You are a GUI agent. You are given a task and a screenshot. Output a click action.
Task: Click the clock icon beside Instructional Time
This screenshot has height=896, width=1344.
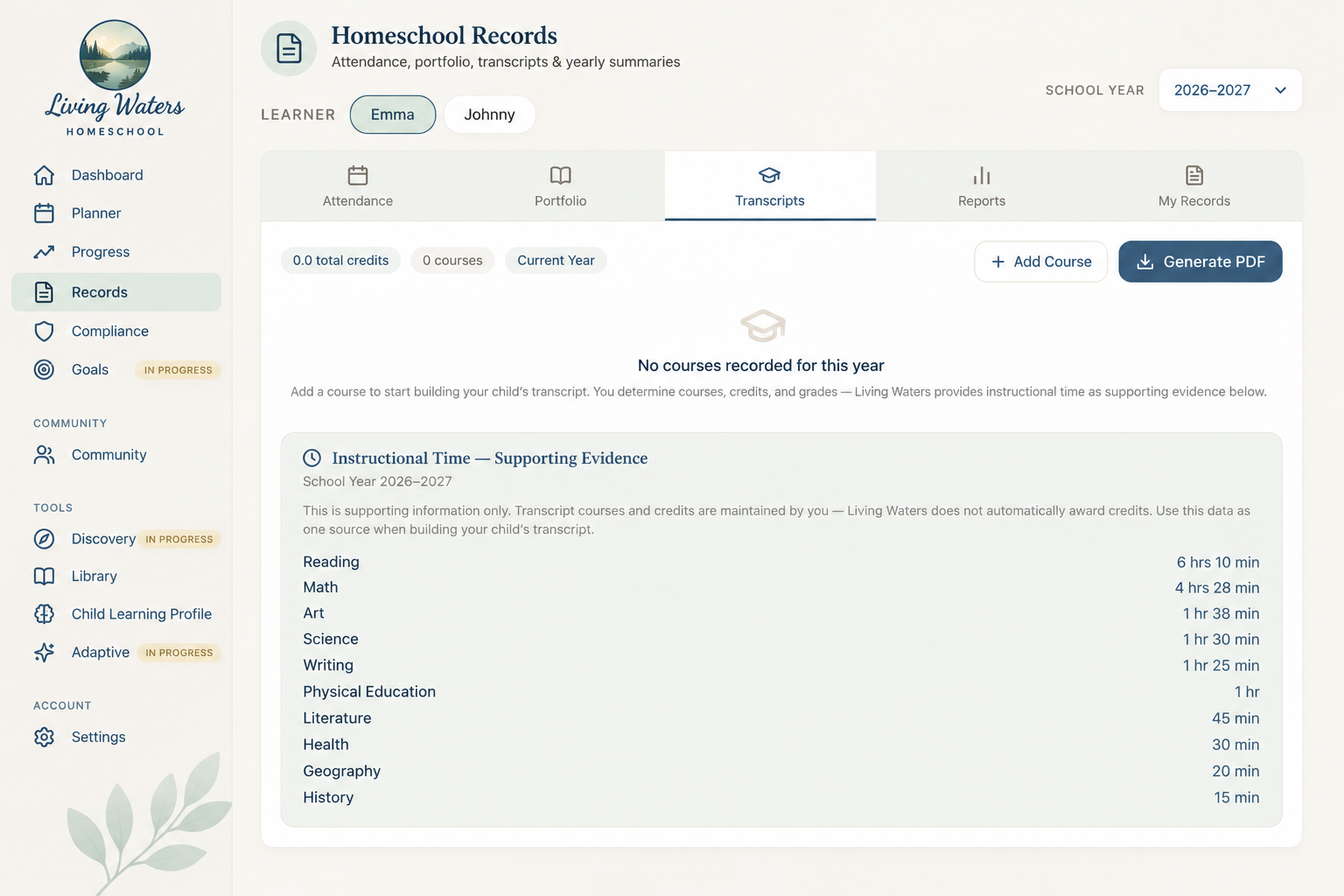click(311, 458)
